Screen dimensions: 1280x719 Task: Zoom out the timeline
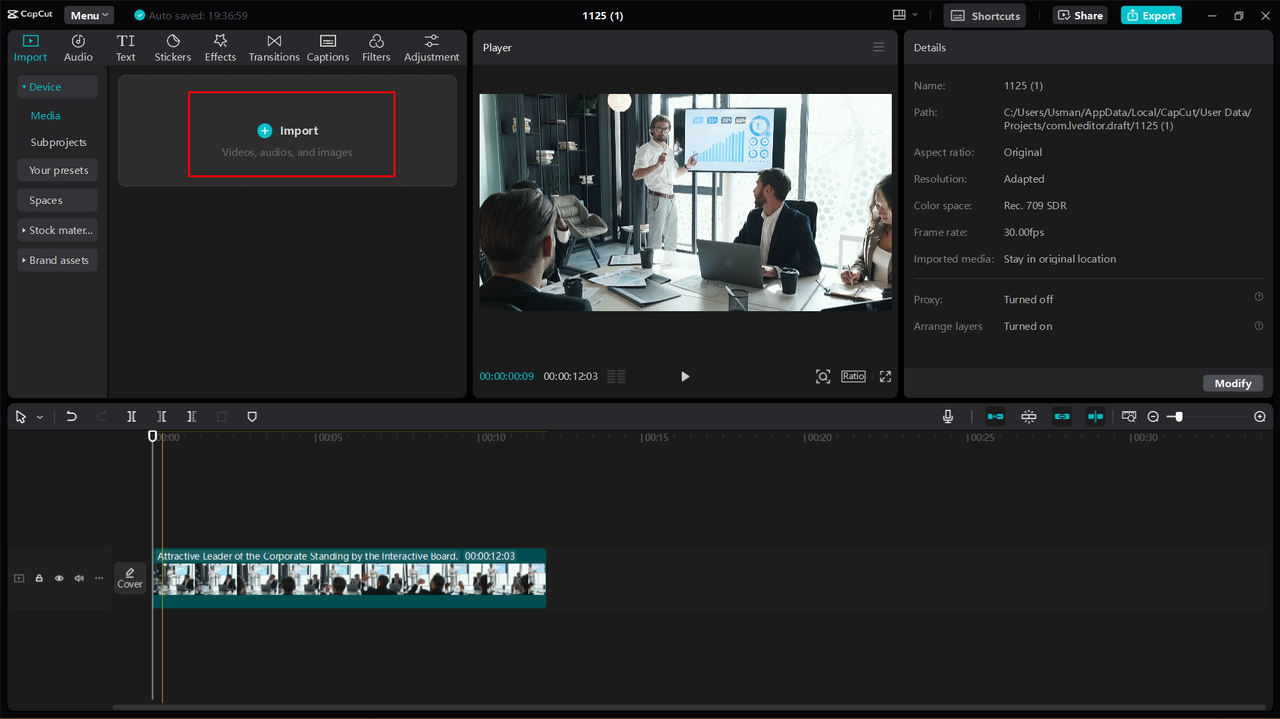(1153, 416)
